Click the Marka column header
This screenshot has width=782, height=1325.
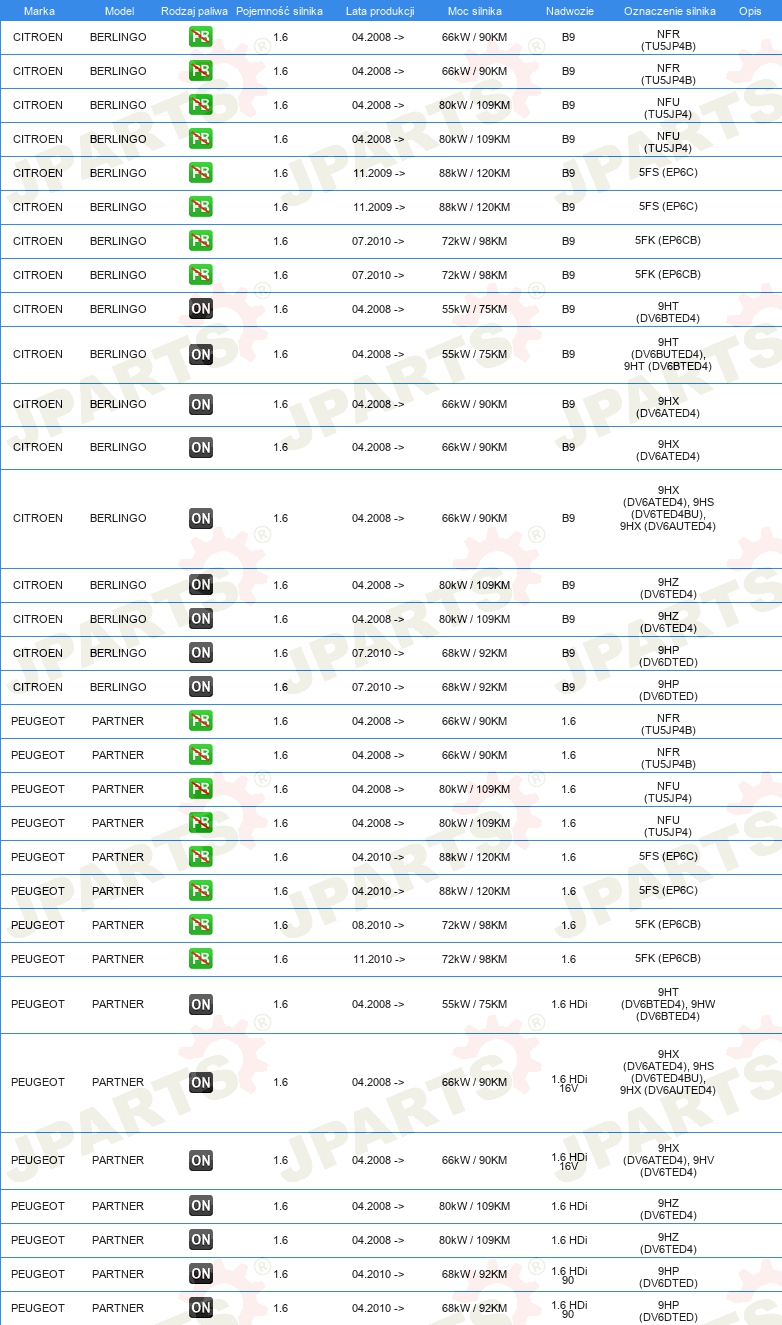pyautogui.click(x=39, y=11)
